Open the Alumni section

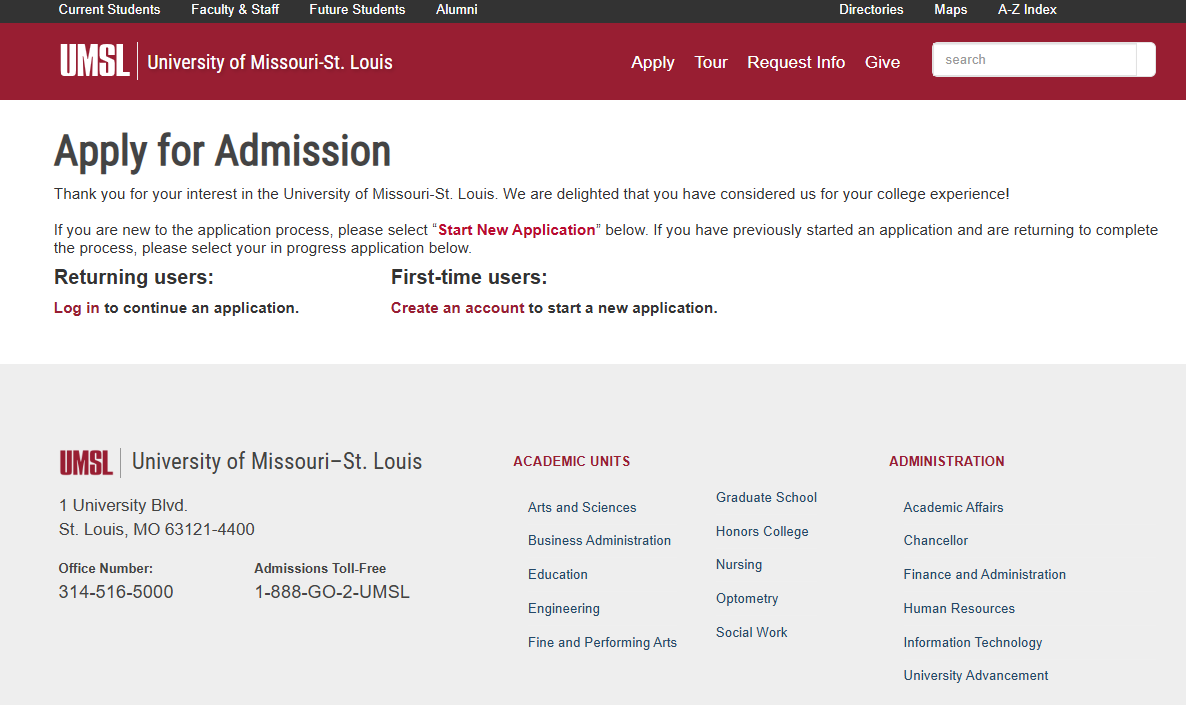click(456, 10)
